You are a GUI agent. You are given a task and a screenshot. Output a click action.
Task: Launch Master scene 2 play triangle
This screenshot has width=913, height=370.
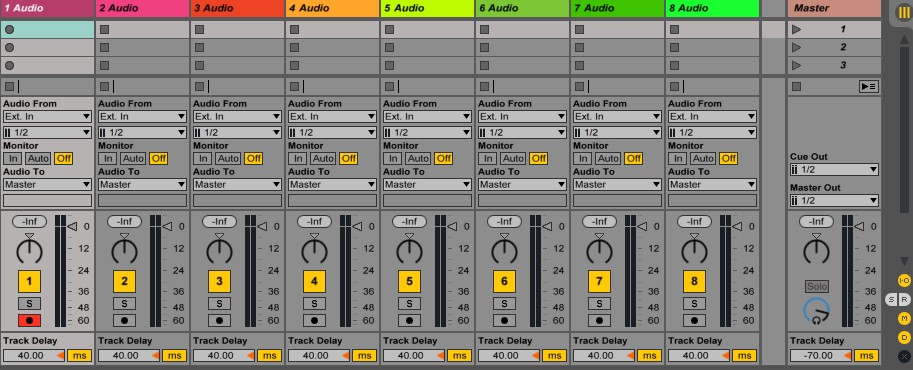797,47
